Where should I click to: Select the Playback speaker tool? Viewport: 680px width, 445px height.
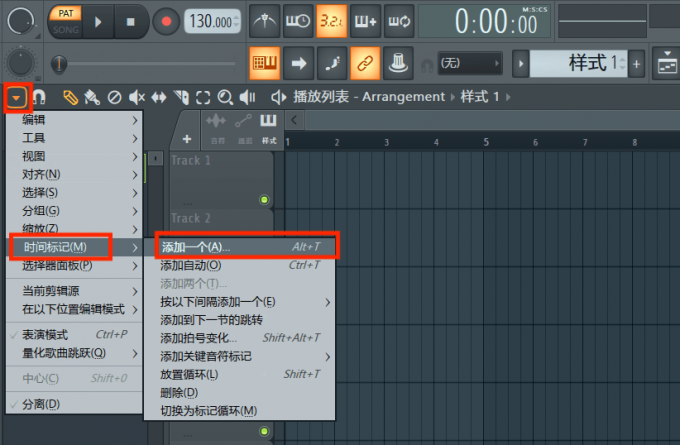(x=248, y=97)
